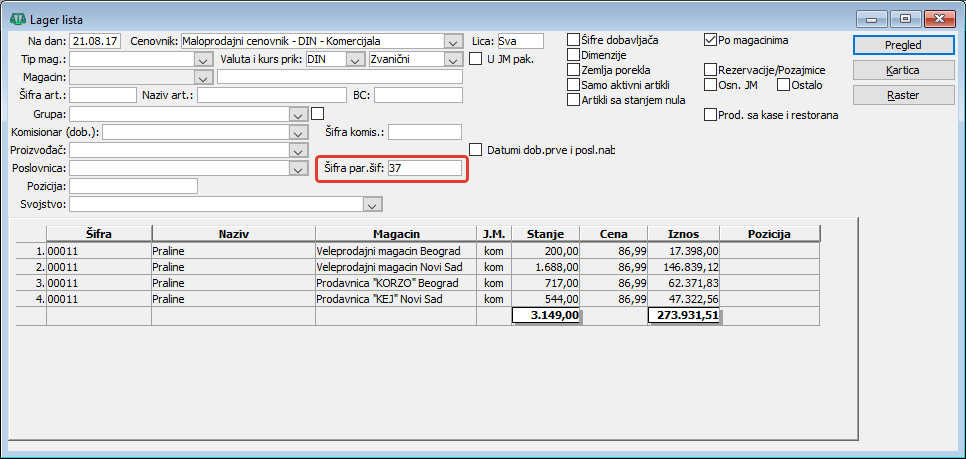Viewport: 966px width, 459px height.
Task: Check the Prod. sa kase i restorana option
Action: [x=710, y=115]
